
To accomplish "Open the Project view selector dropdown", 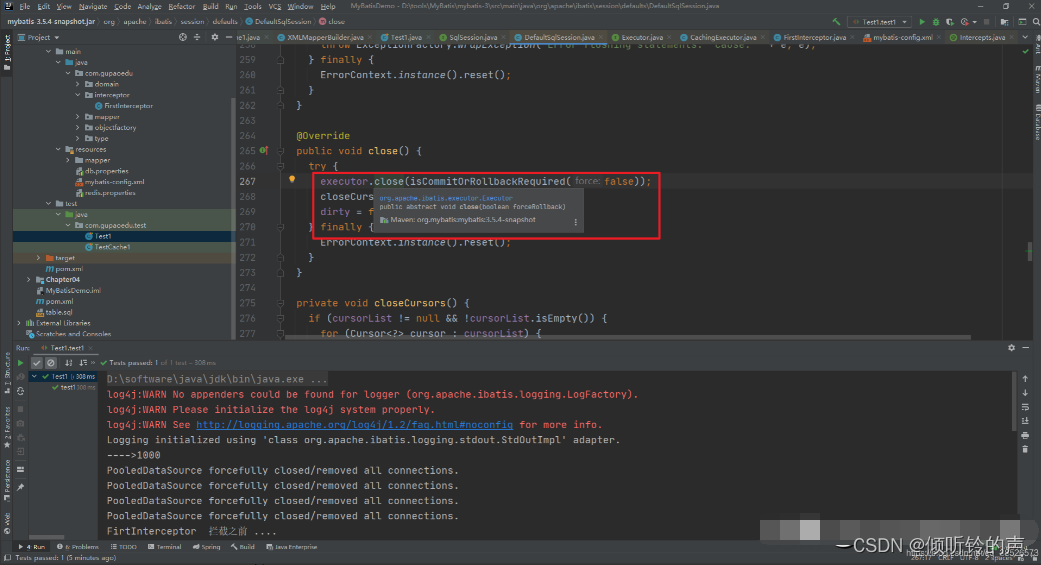I will tap(39, 37).
